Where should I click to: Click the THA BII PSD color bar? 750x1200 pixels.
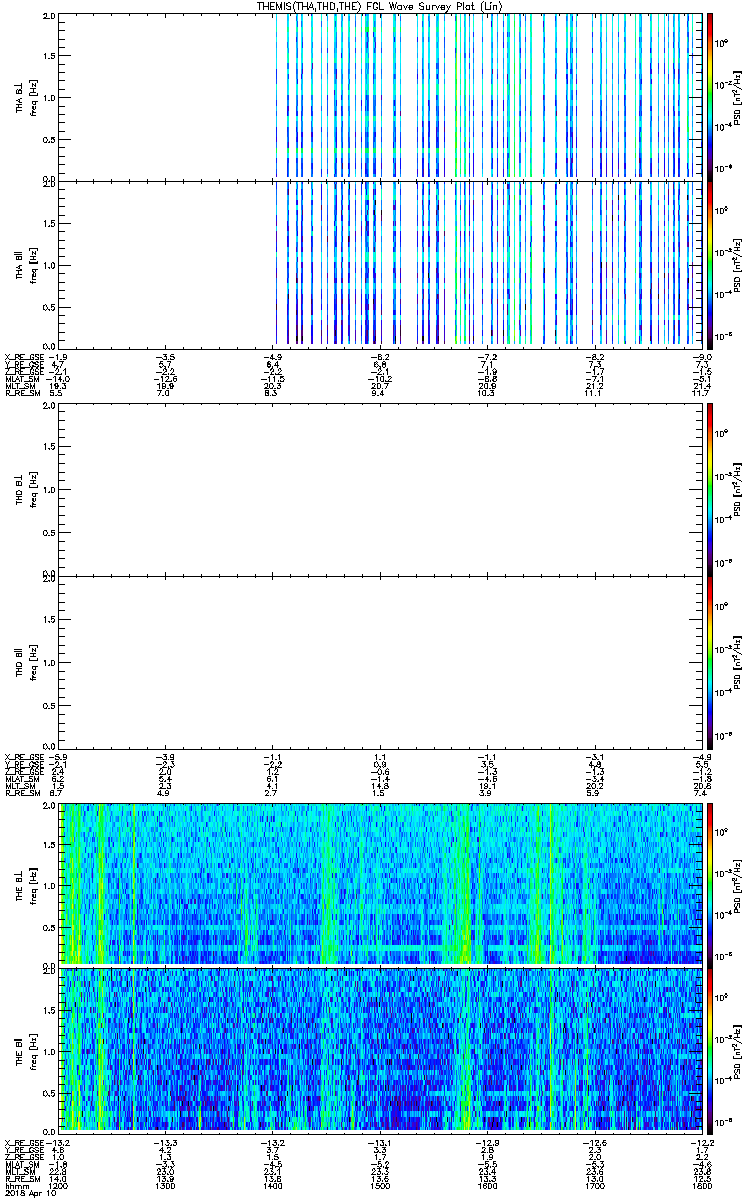[x=710, y=264]
